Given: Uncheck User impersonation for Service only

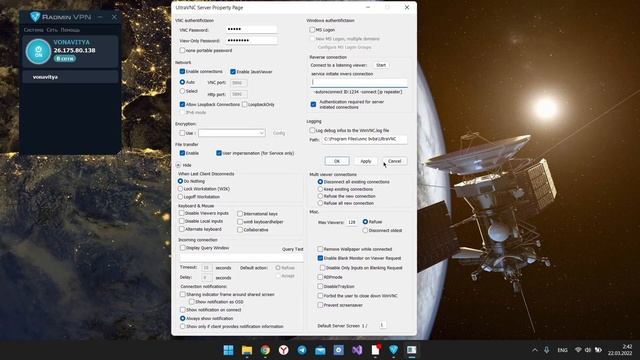Looking at the screenshot, I should click(219, 153).
